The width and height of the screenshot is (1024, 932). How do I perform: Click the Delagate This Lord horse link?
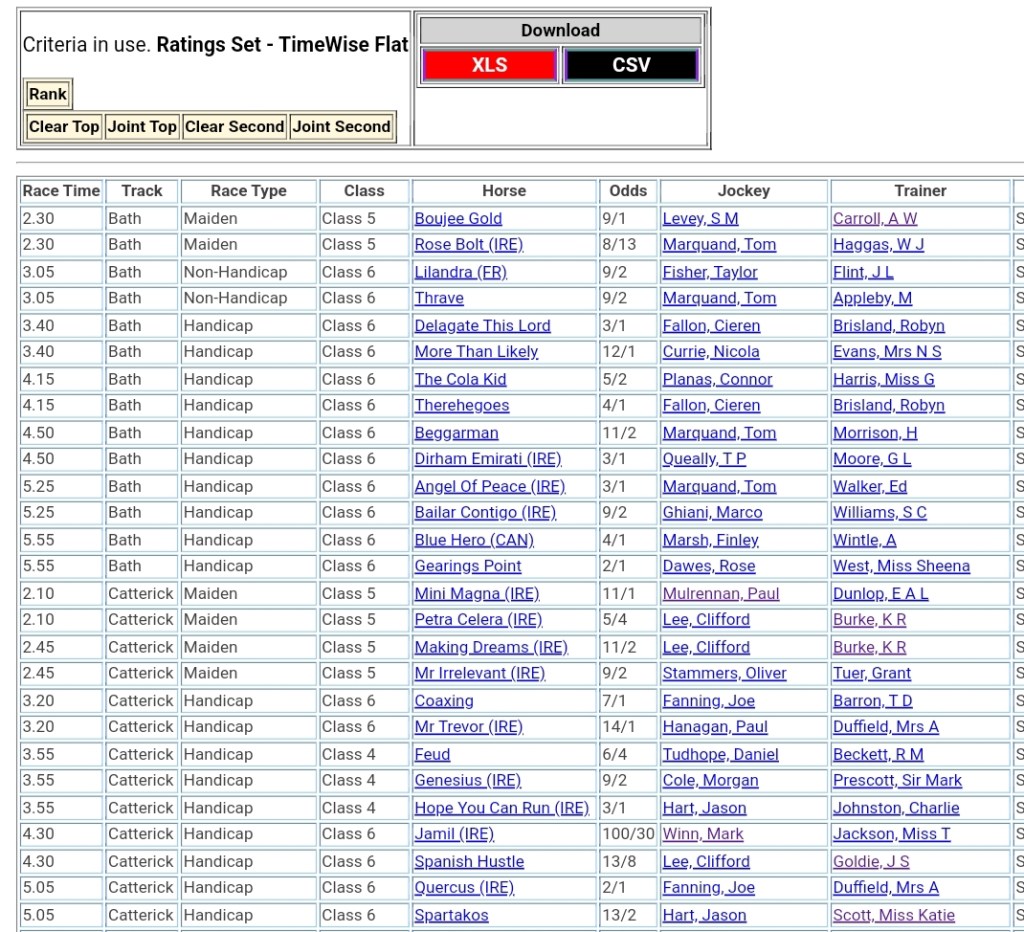click(482, 326)
